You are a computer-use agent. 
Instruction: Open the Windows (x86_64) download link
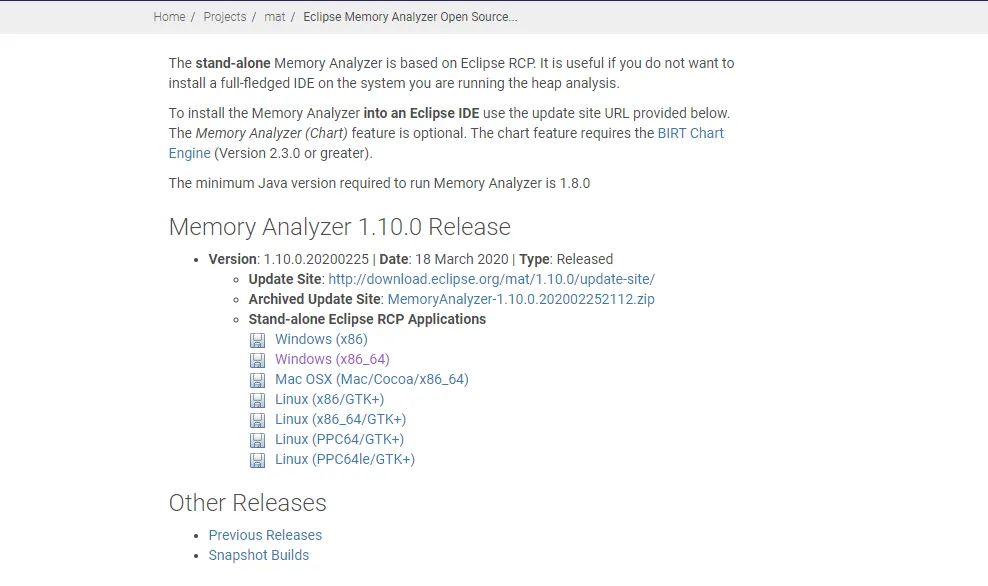click(332, 359)
